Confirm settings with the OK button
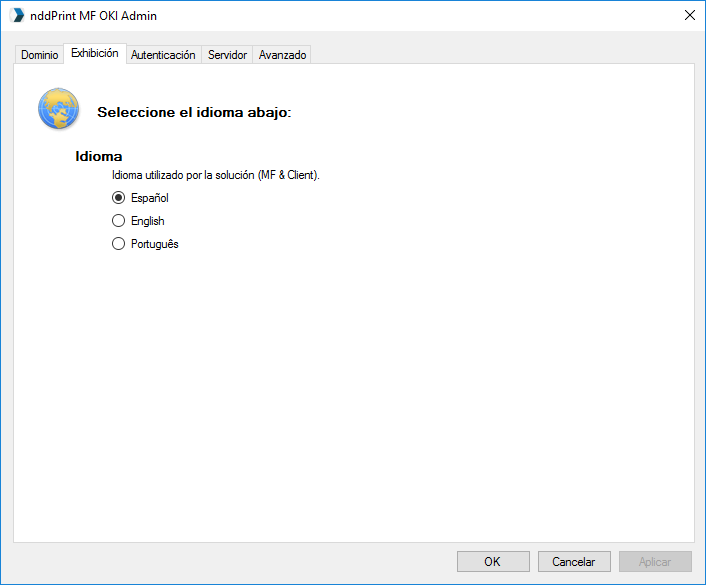 (493, 562)
